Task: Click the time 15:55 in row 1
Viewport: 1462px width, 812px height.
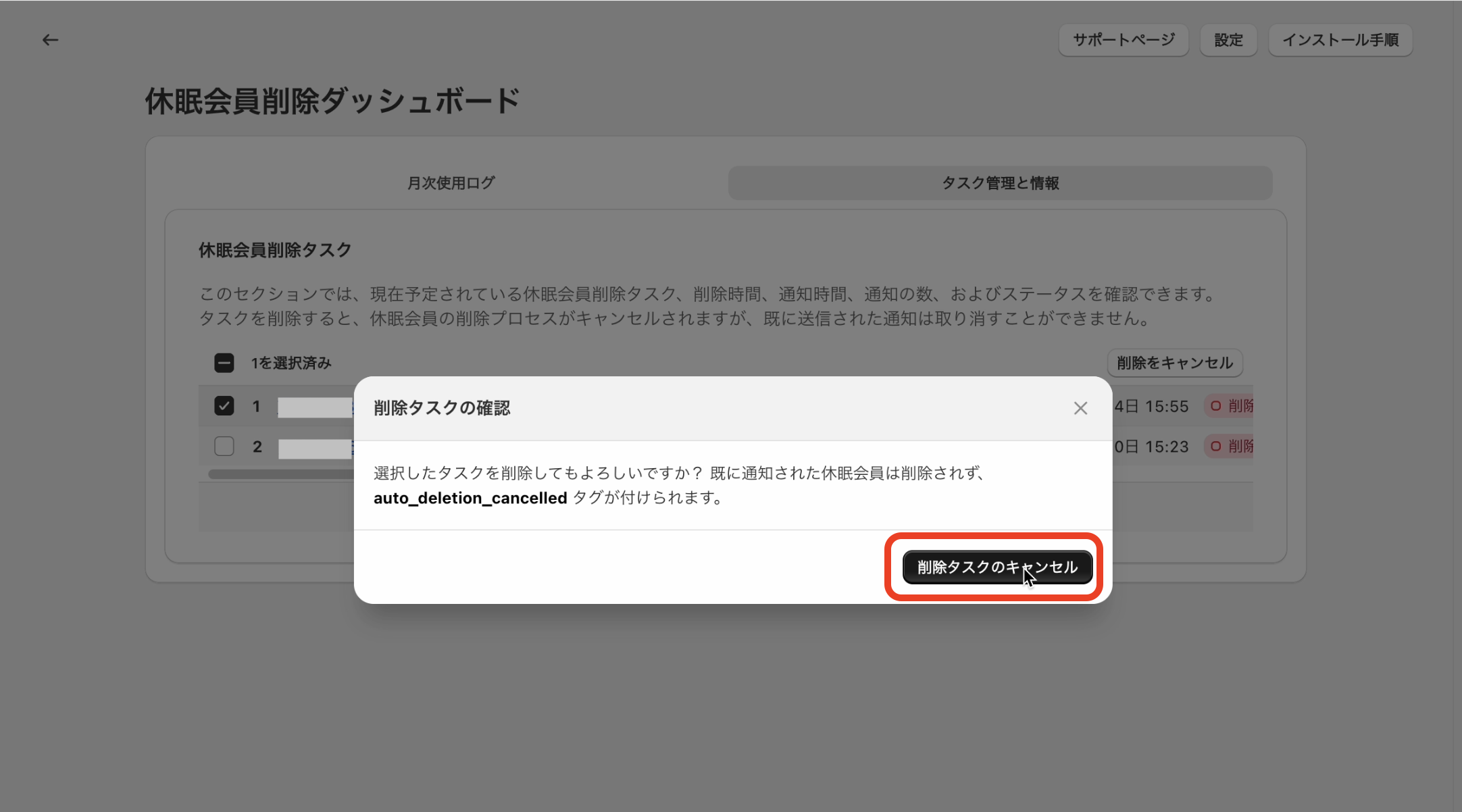Action: point(1167,406)
